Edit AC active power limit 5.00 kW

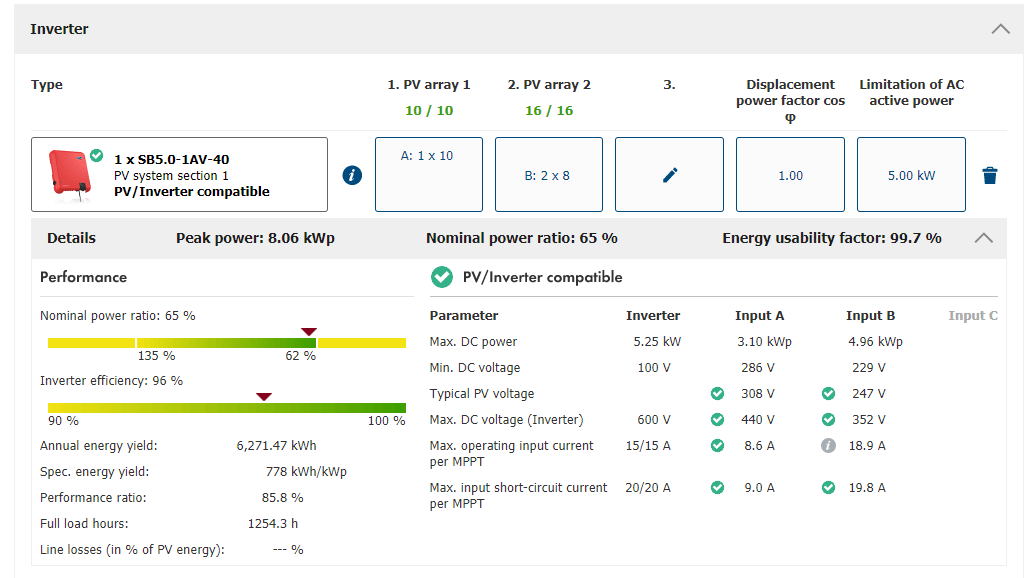(x=911, y=174)
